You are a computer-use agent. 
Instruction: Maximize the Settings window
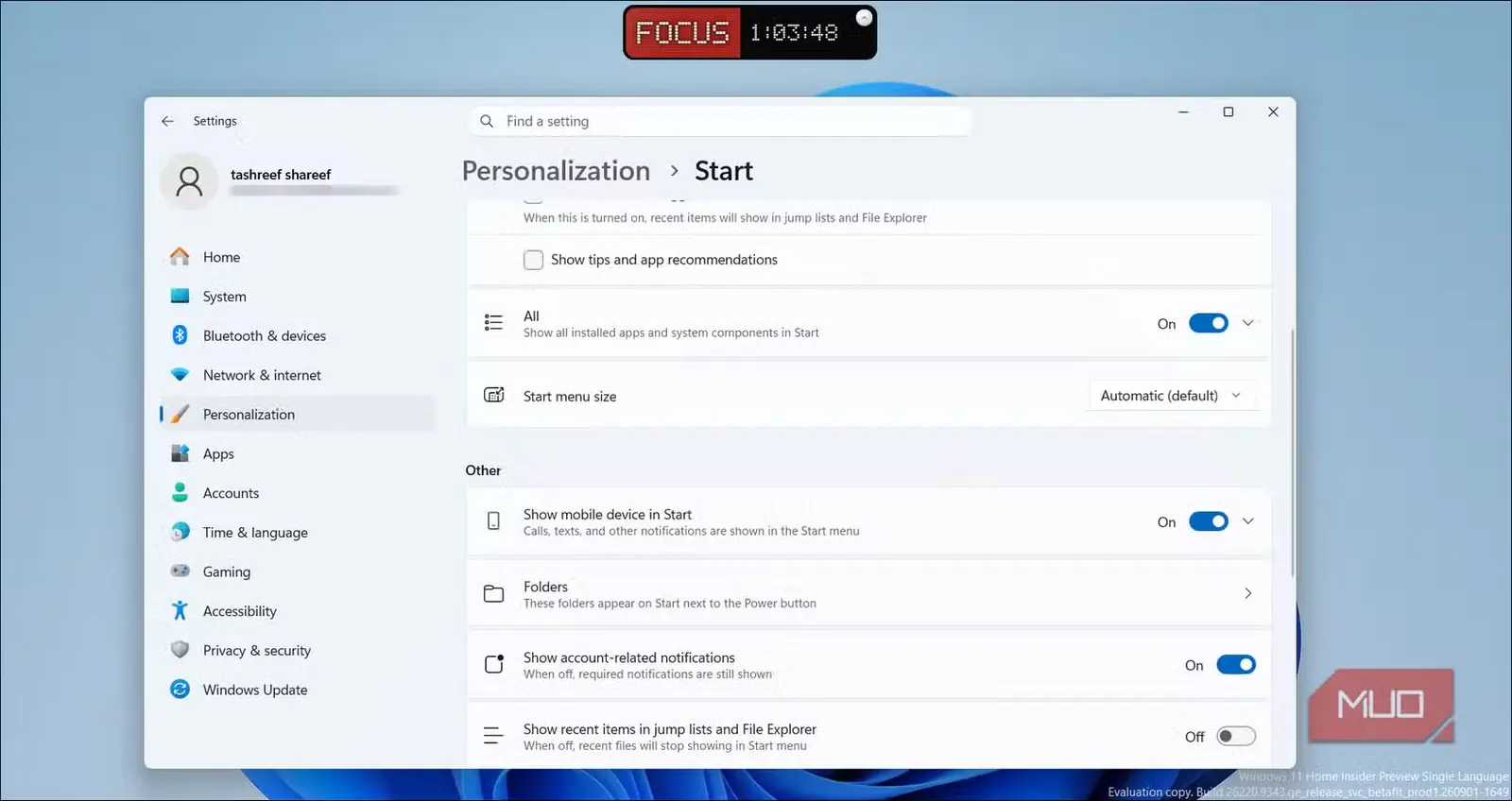[x=1228, y=111]
